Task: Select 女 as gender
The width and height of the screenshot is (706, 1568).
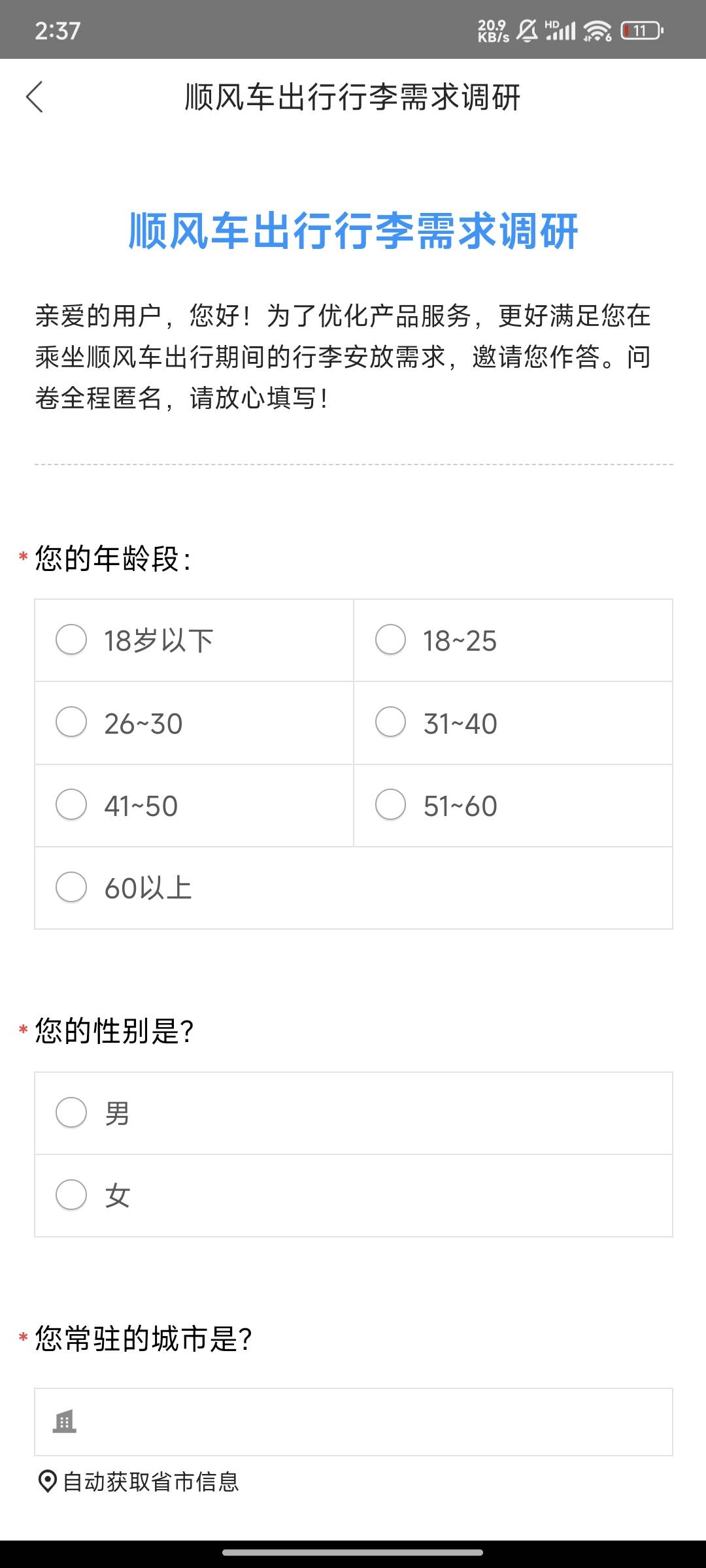Action: click(354, 1196)
